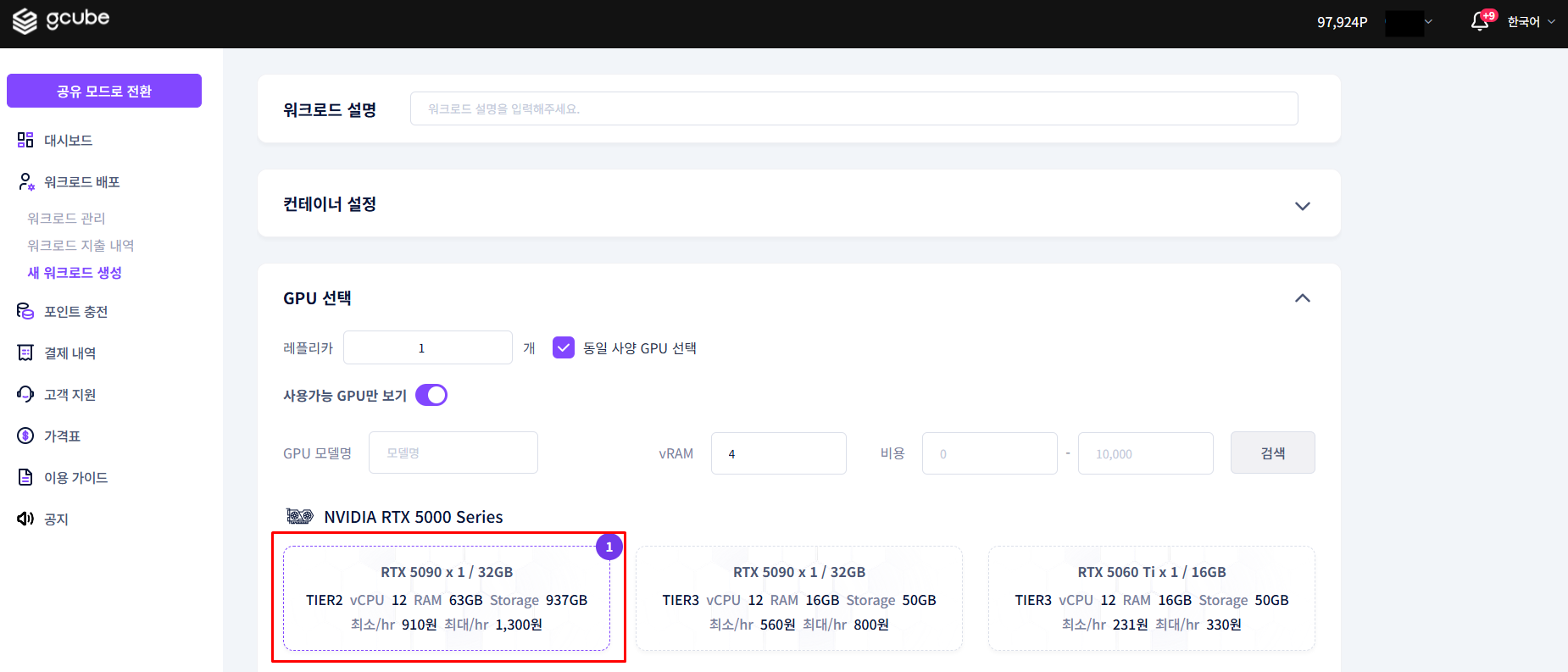Click the maximum 비용 field showing 10,000
This screenshot has width=1568, height=672.
pyautogui.click(x=1146, y=453)
